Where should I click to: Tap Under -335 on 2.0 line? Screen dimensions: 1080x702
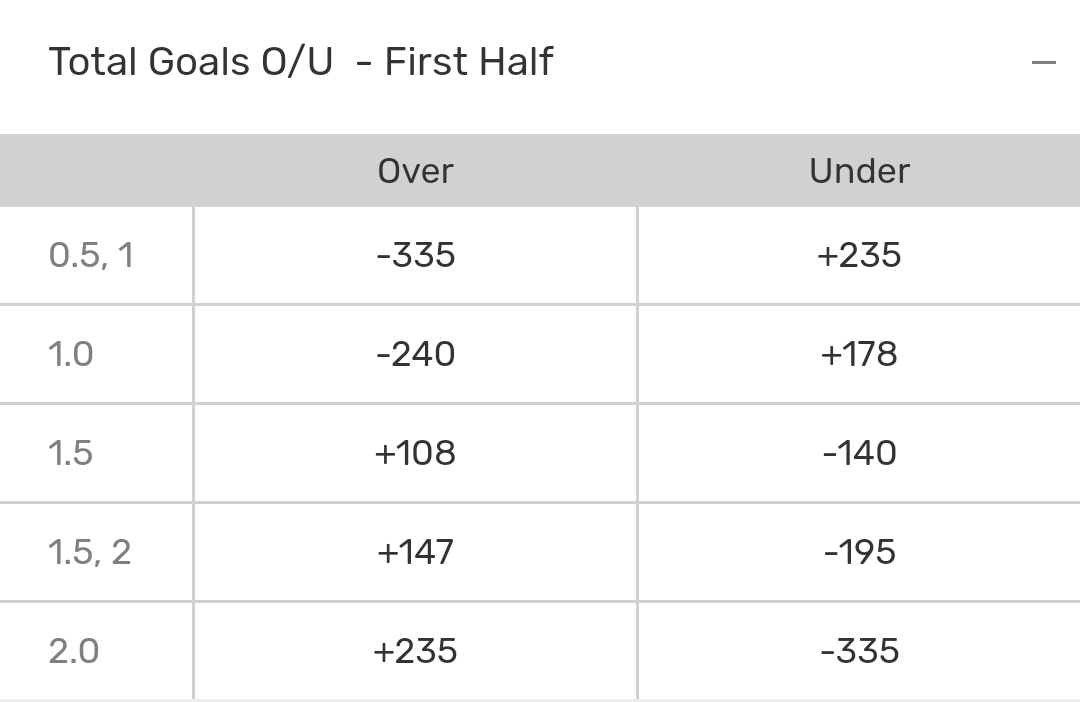(x=859, y=651)
